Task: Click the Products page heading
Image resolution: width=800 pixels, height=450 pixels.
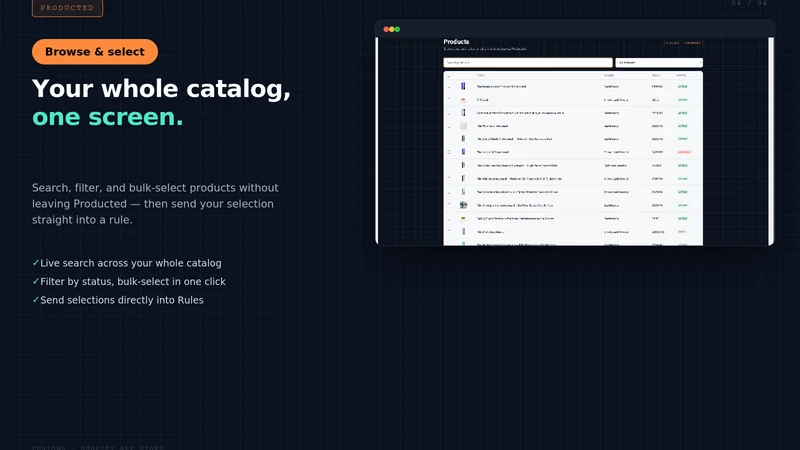Action: pos(456,42)
